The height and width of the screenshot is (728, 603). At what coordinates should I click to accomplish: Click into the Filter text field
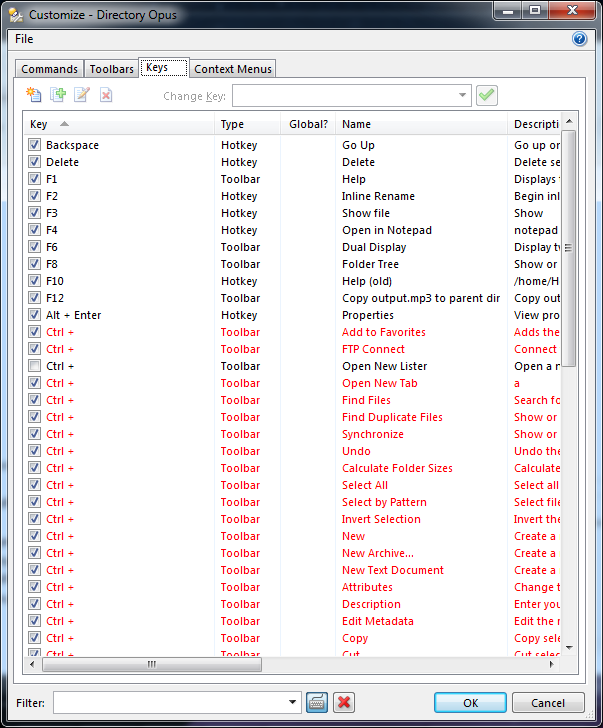169,702
